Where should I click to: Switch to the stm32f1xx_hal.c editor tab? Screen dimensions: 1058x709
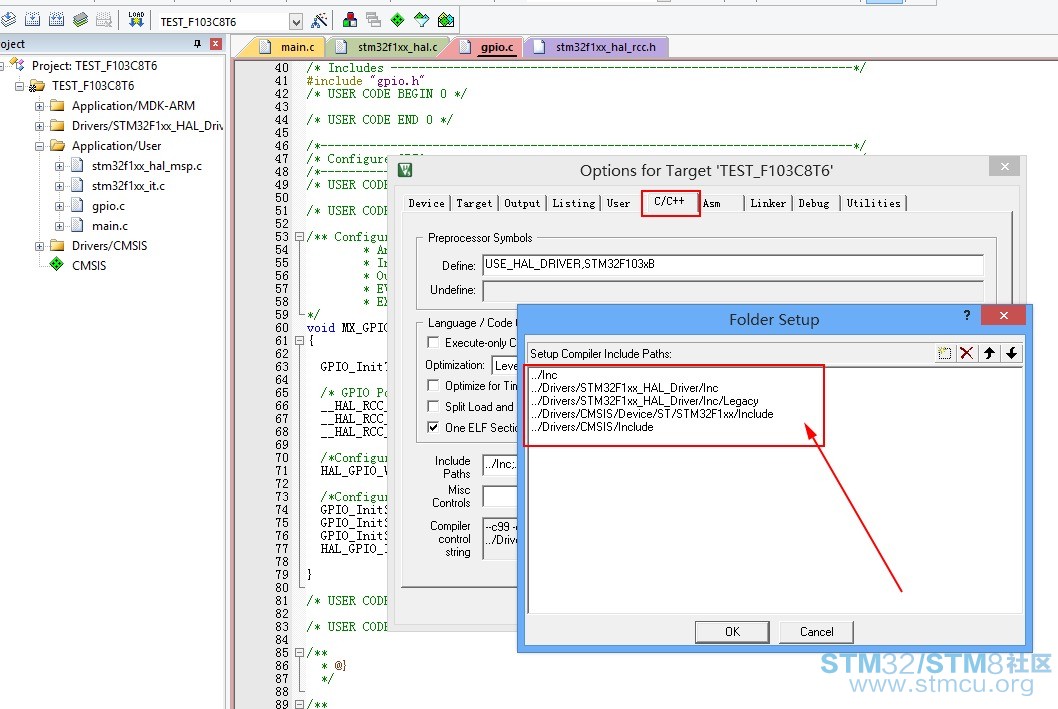[389, 47]
